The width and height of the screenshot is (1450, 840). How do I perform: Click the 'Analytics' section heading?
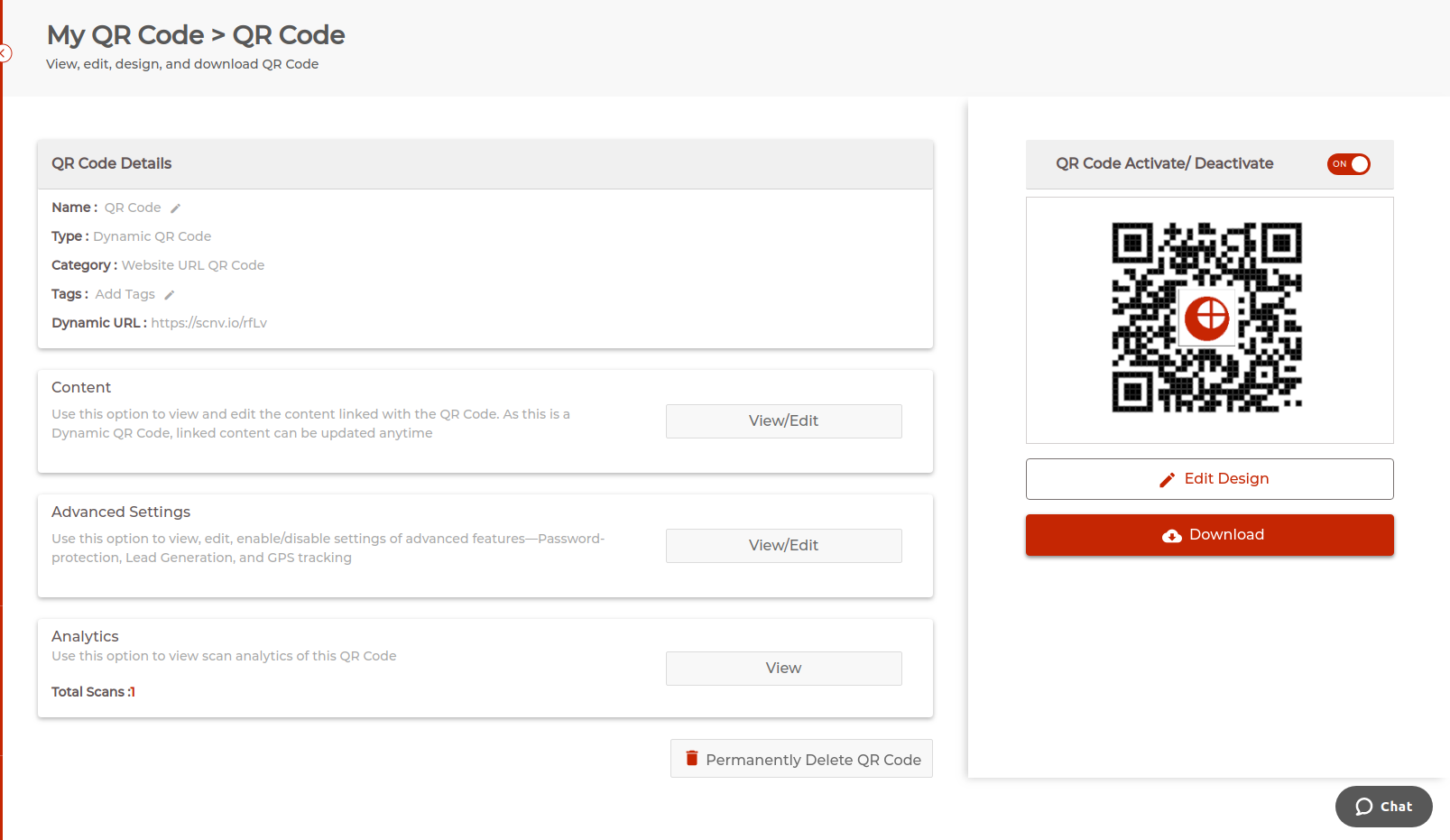click(x=85, y=636)
